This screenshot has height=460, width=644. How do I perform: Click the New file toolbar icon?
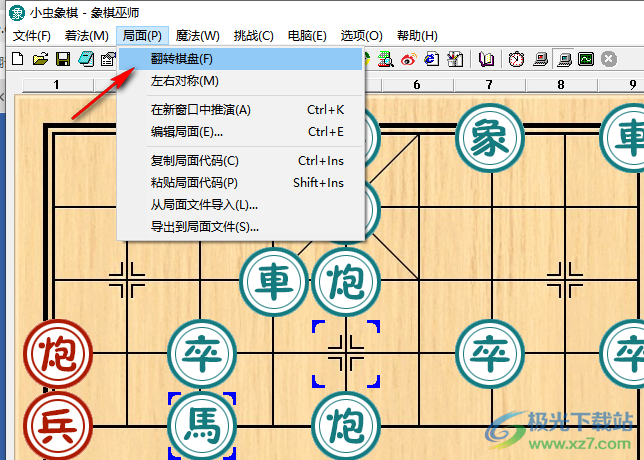18,59
